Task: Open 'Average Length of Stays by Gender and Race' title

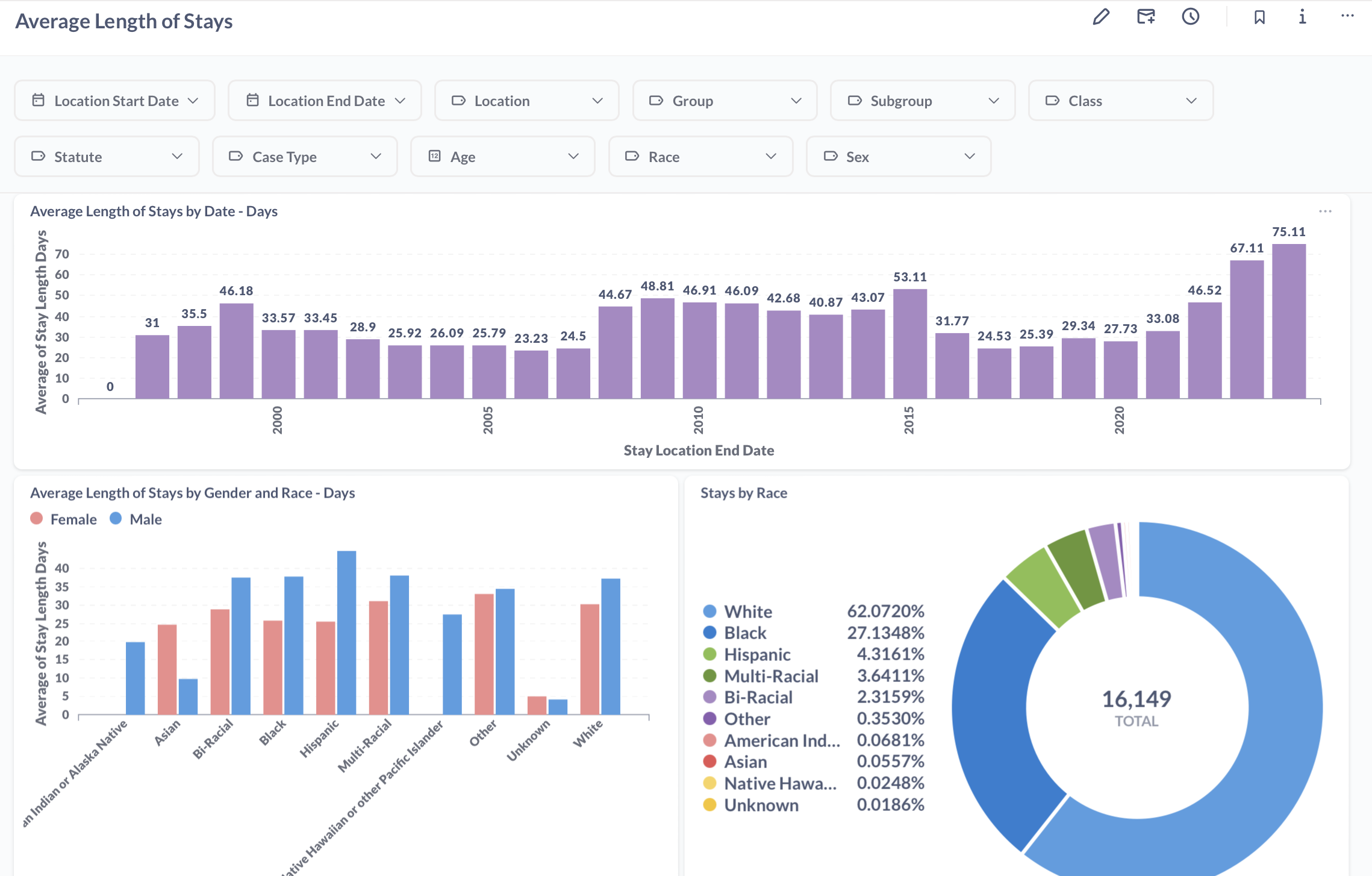Action: click(x=192, y=493)
